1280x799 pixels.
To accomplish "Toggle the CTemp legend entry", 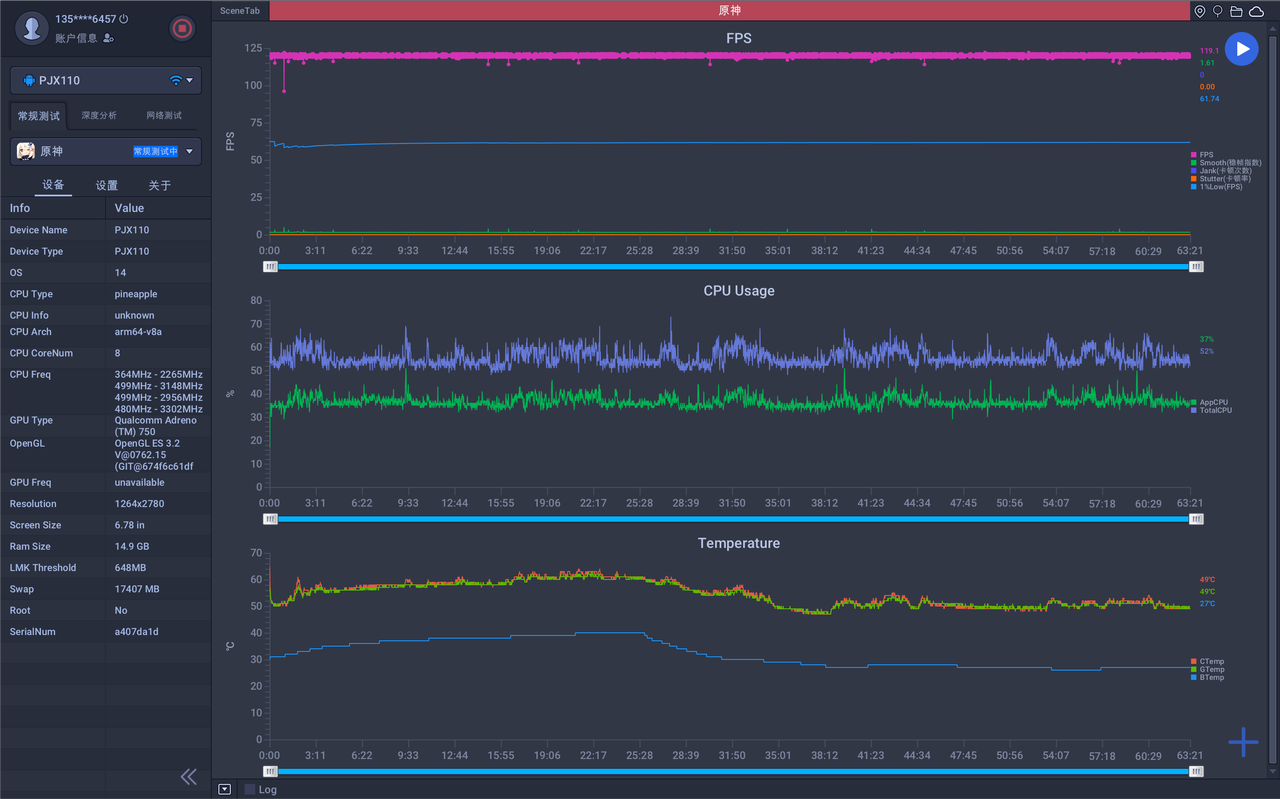I will 1207,661.
